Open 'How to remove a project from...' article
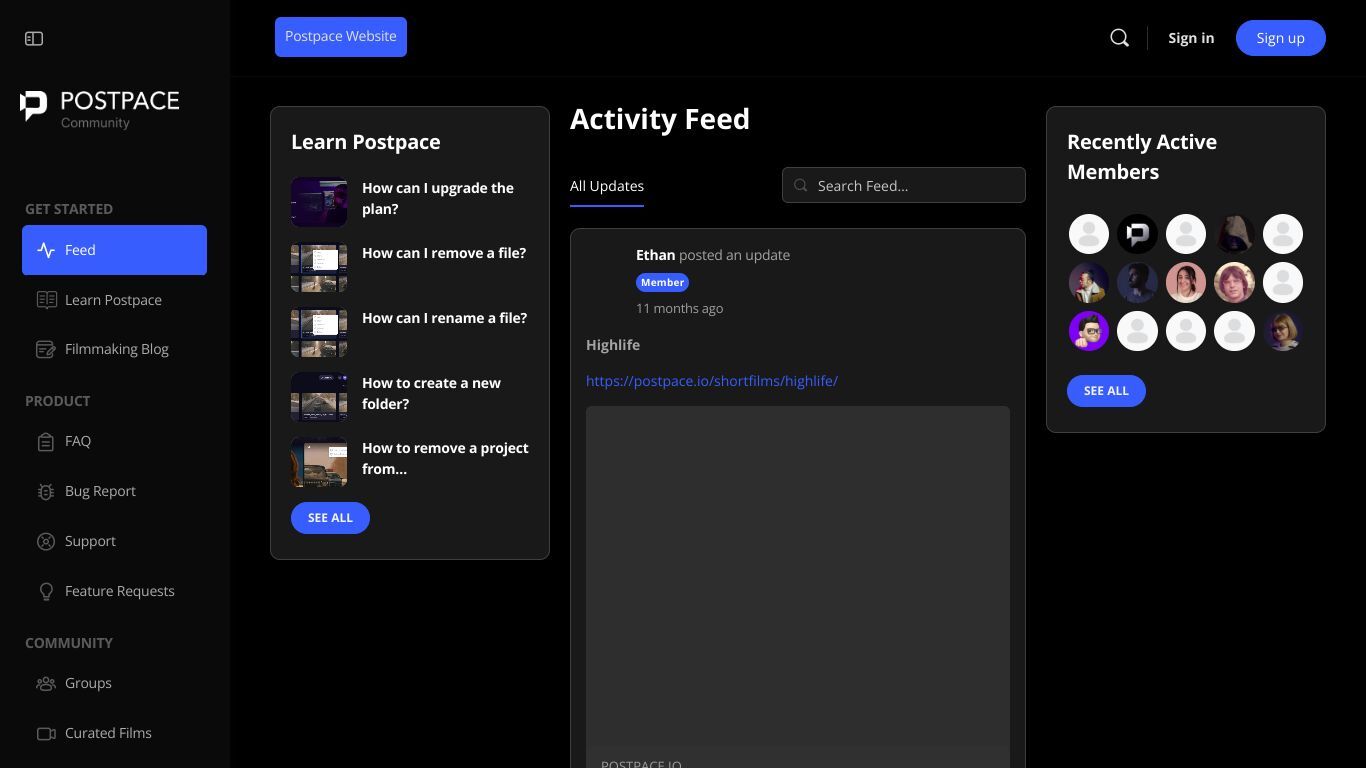The height and width of the screenshot is (768, 1366). pyautogui.click(x=446, y=458)
